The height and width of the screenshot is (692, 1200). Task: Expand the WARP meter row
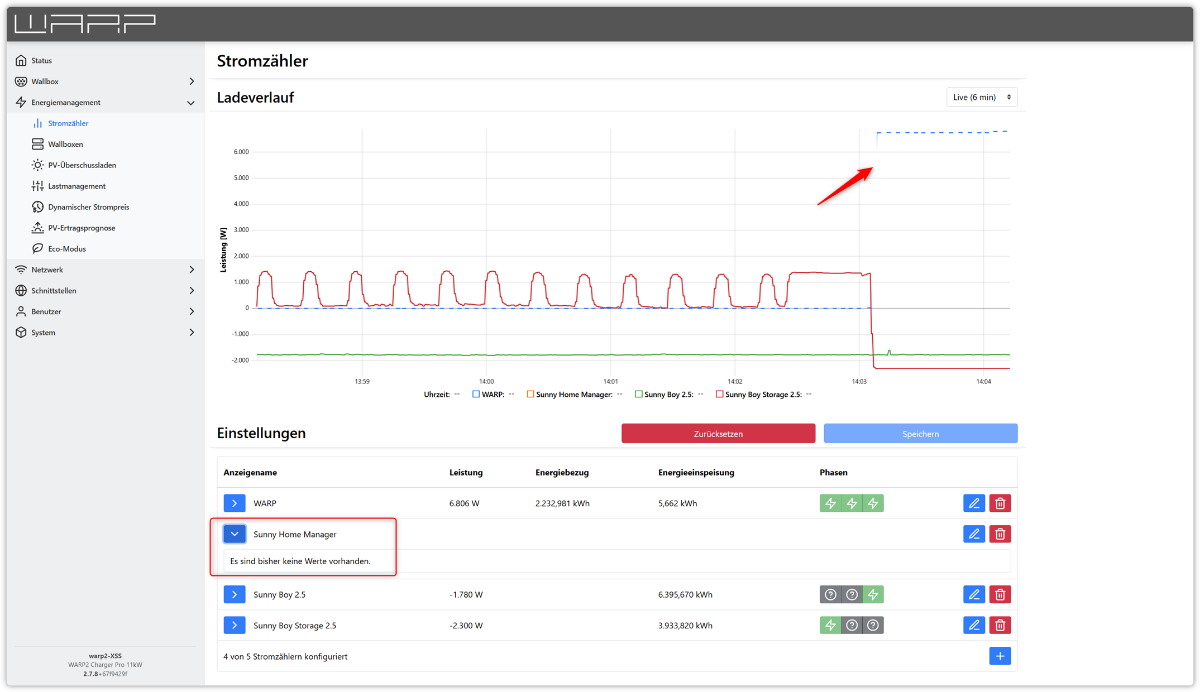[233, 503]
